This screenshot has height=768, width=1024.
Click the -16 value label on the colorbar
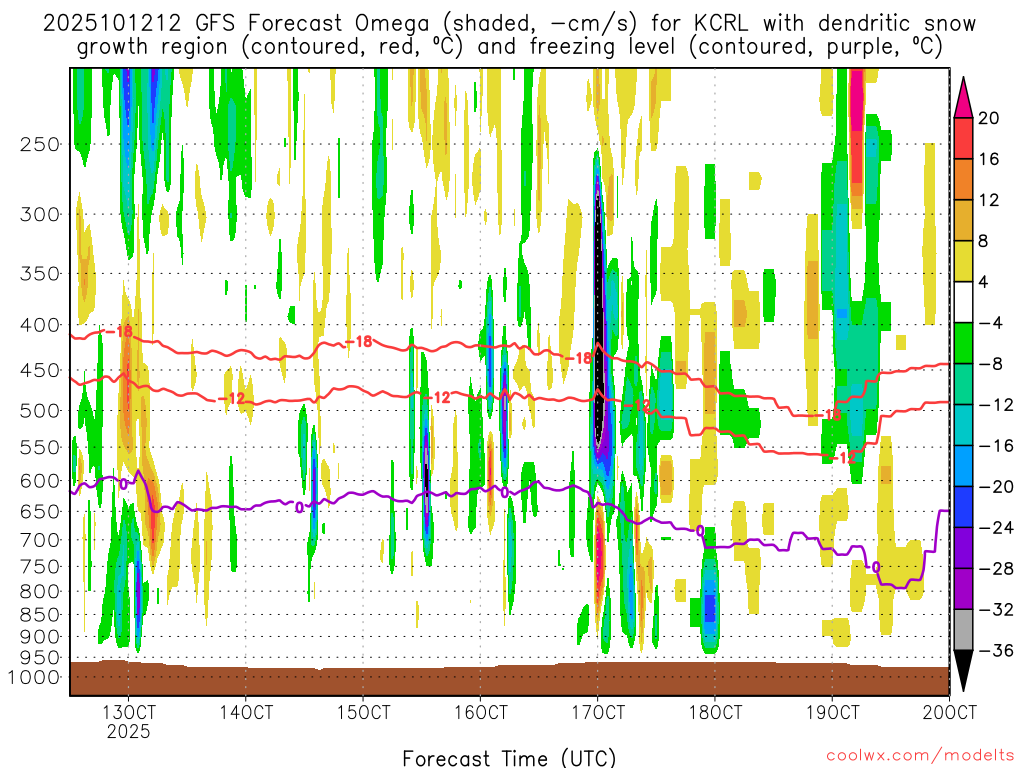coord(996,446)
